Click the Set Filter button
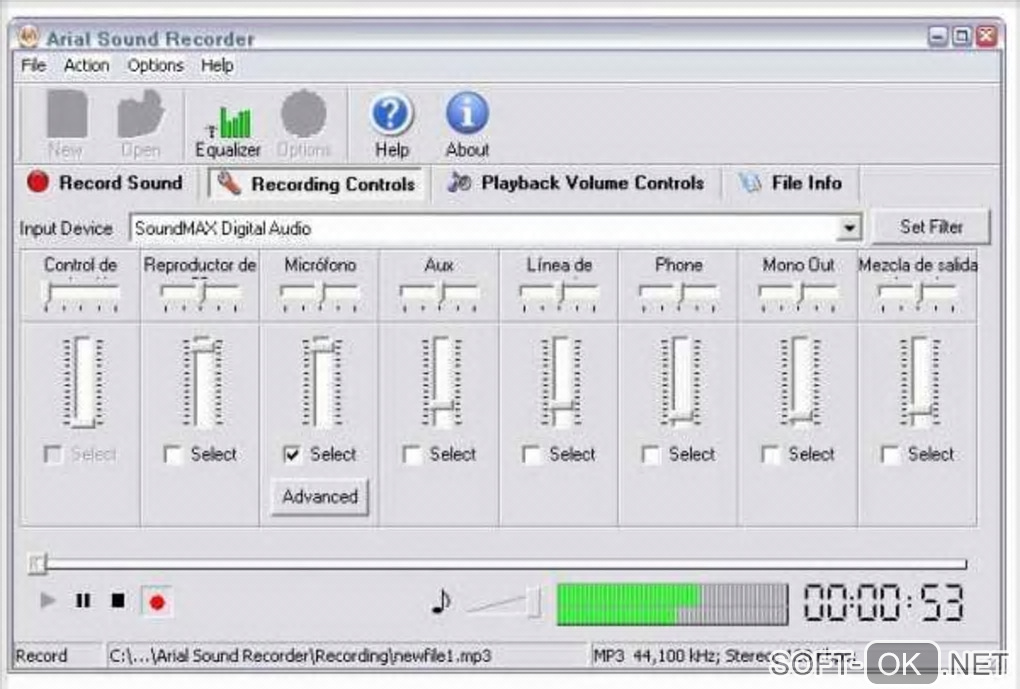The image size is (1020, 689). click(931, 227)
